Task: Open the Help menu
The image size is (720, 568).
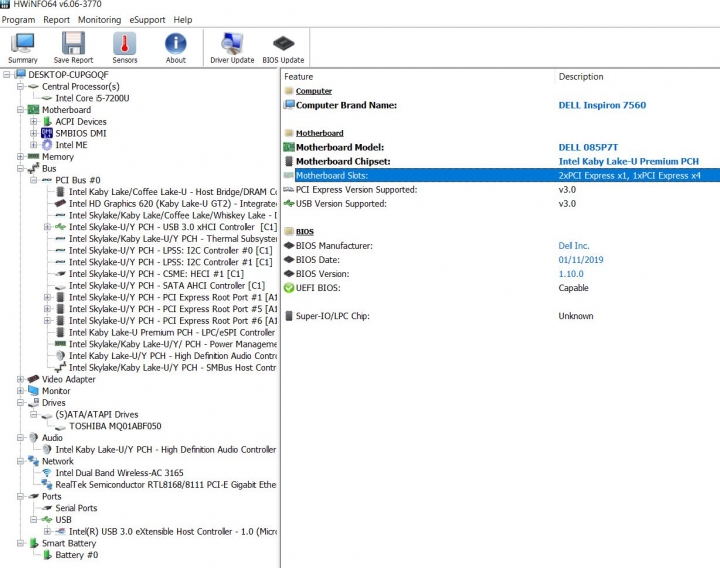Action: (x=183, y=20)
